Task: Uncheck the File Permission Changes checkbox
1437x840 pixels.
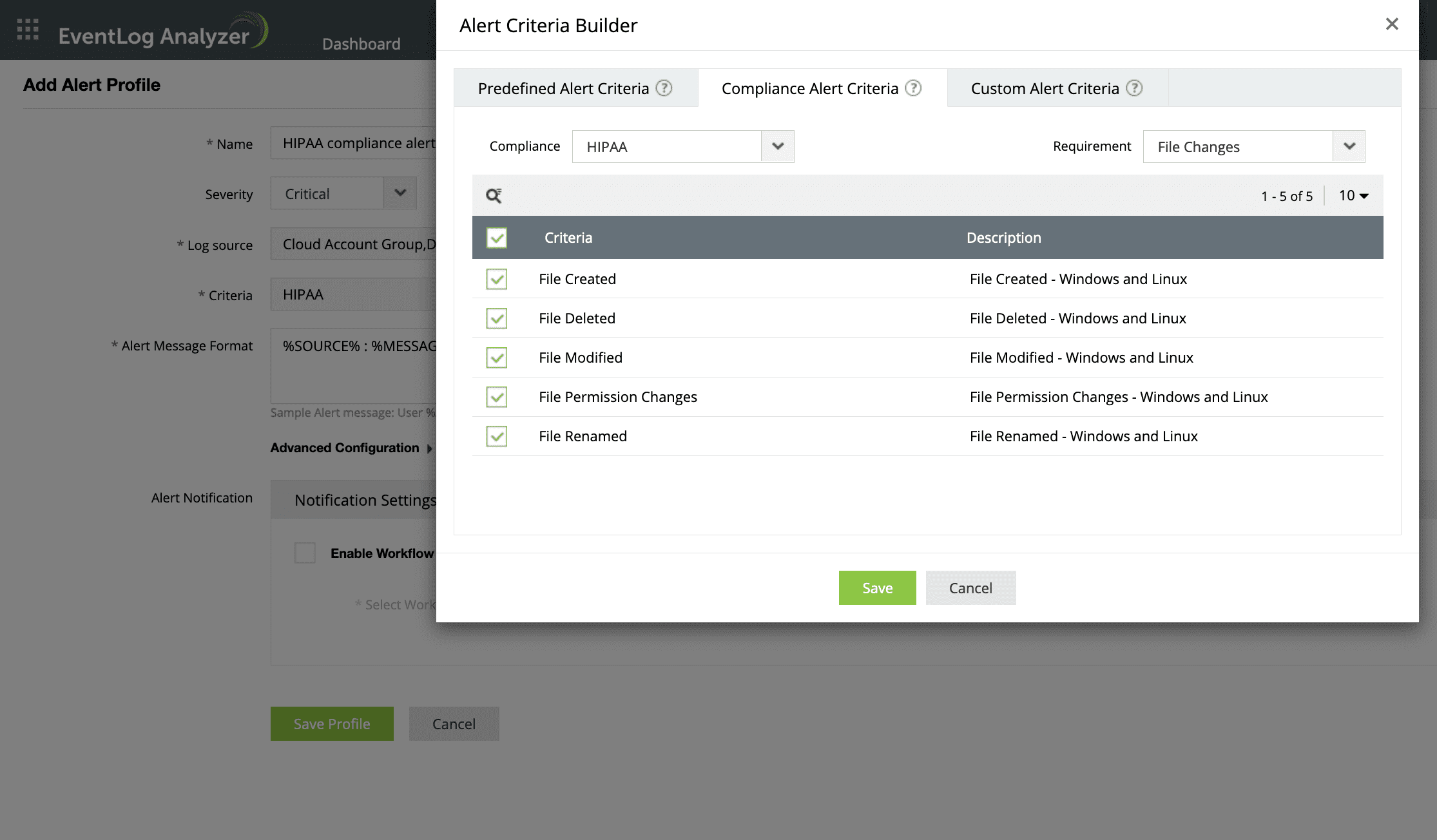Action: click(x=497, y=397)
